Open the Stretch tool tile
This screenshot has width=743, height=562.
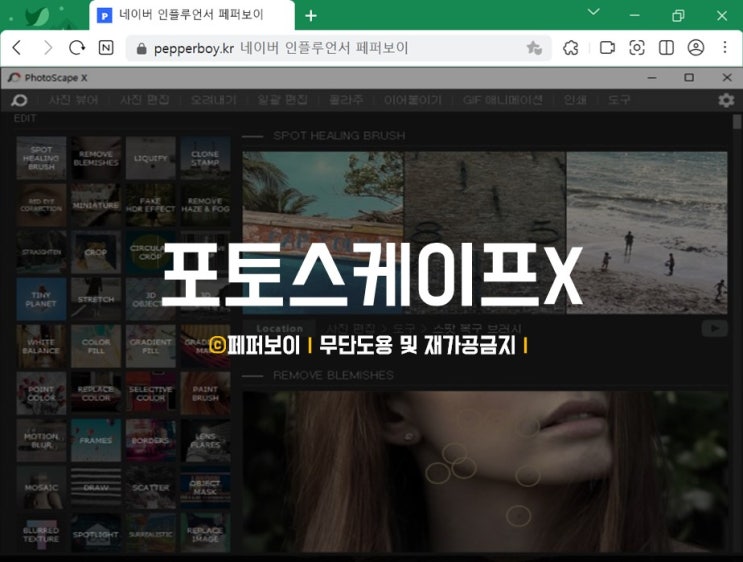96,299
